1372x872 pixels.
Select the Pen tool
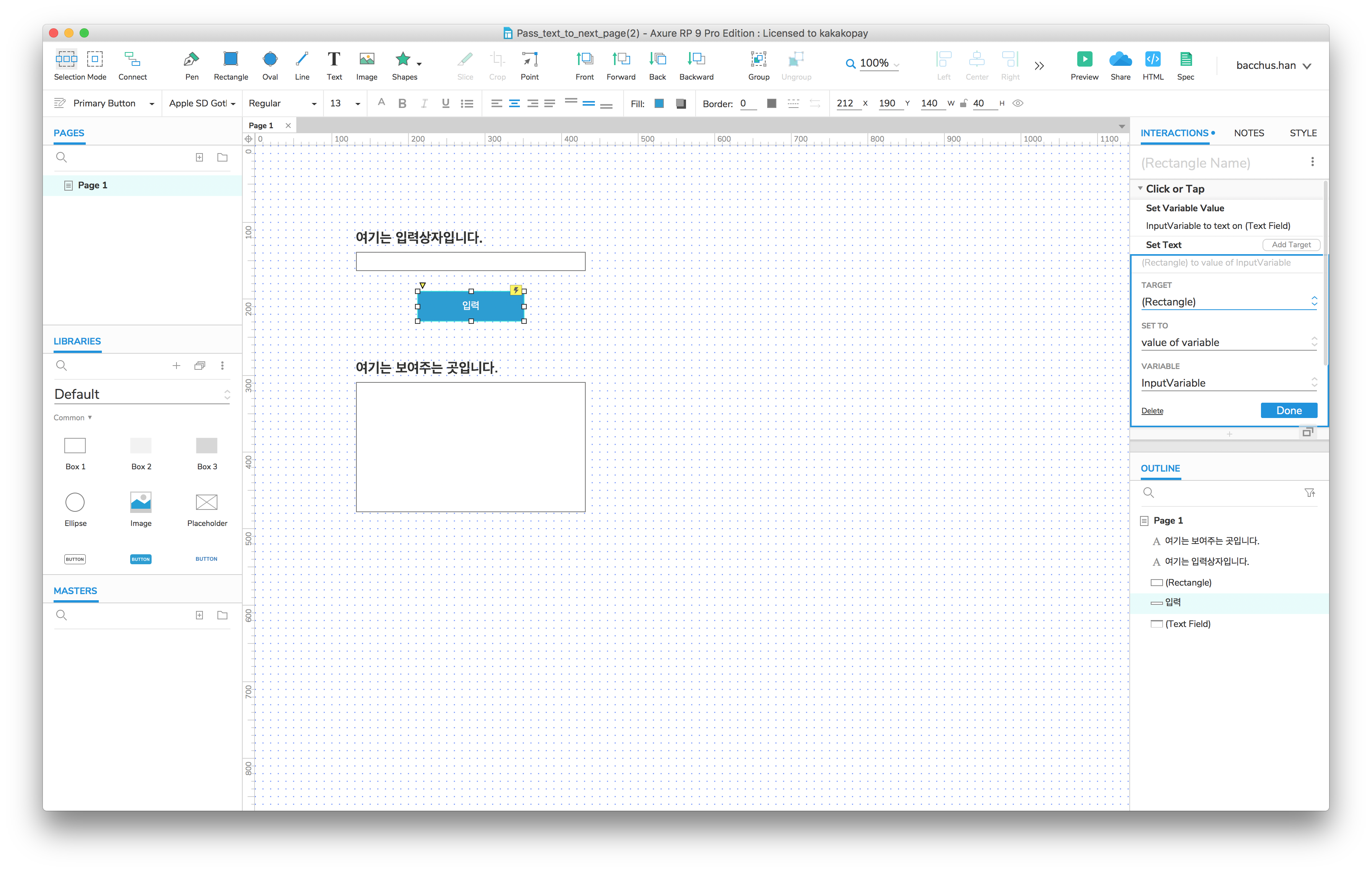[x=191, y=59]
